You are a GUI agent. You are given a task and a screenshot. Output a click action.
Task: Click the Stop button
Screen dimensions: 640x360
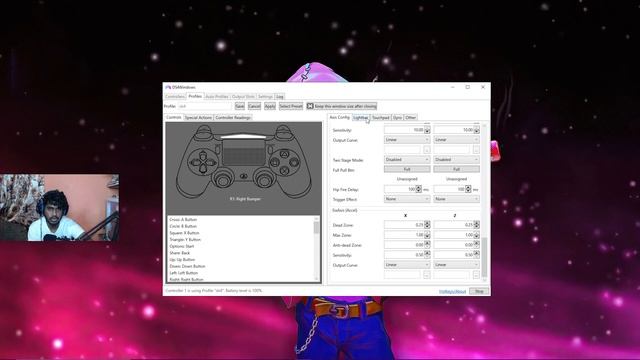pos(479,291)
